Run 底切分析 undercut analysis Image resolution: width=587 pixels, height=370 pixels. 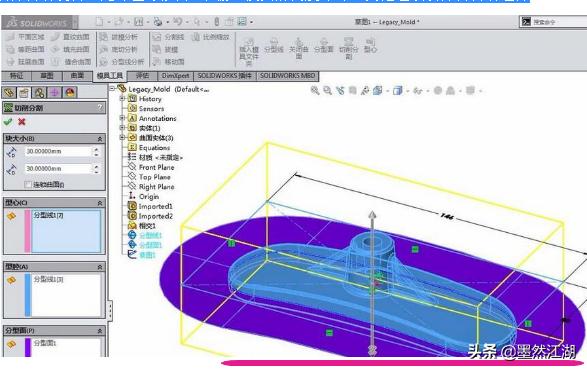coord(119,49)
